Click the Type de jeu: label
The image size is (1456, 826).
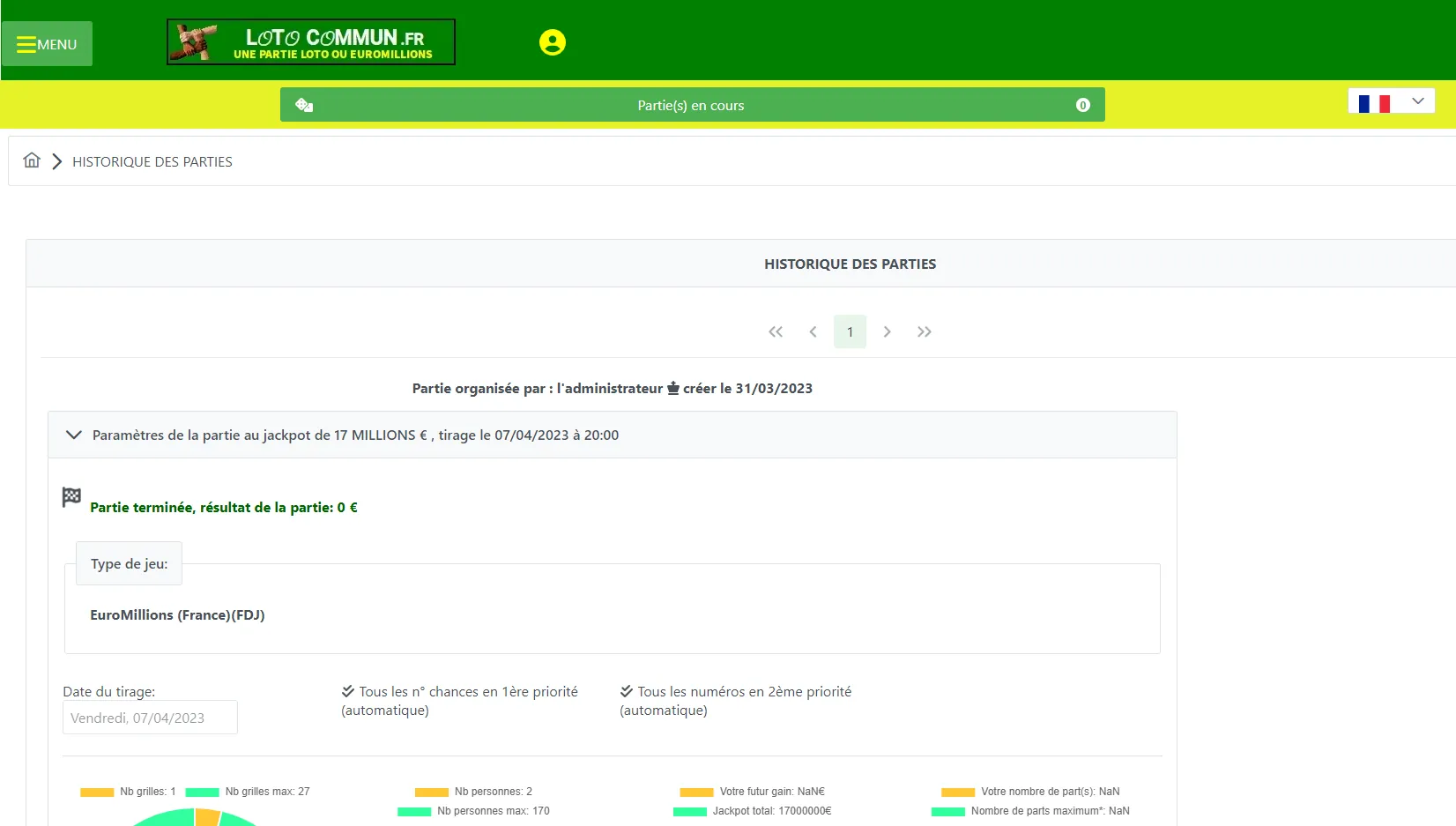coord(129,564)
